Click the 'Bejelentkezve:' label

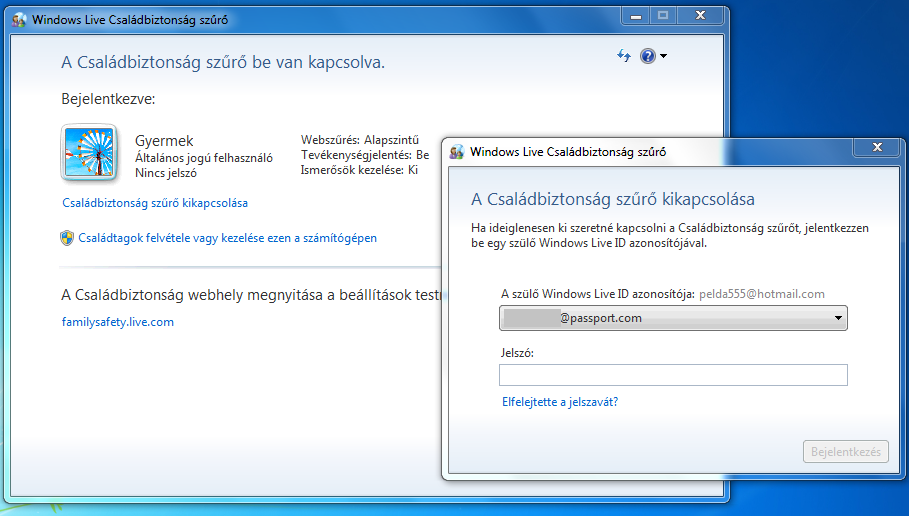coord(108,99)
